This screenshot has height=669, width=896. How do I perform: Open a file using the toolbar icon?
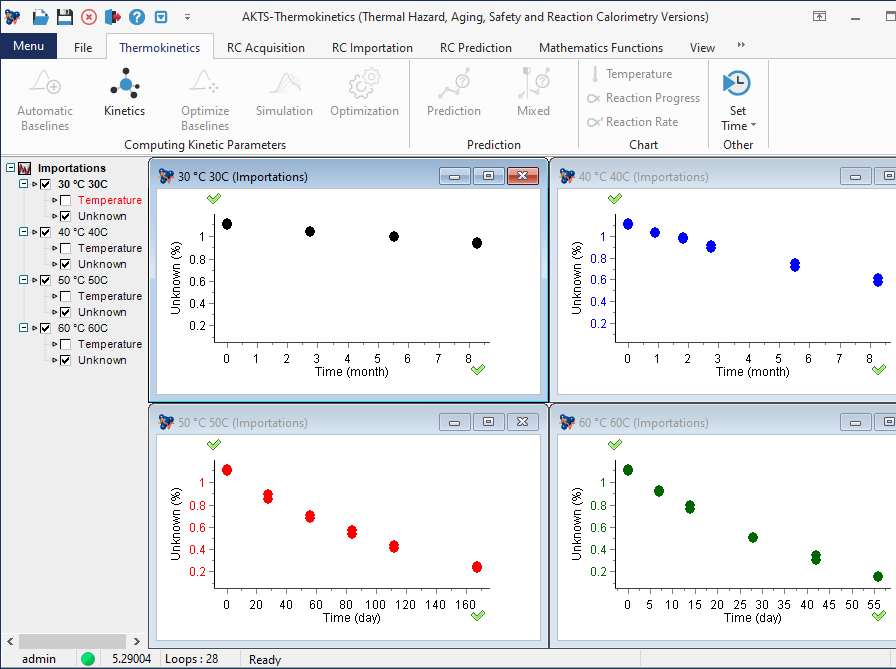40,16
